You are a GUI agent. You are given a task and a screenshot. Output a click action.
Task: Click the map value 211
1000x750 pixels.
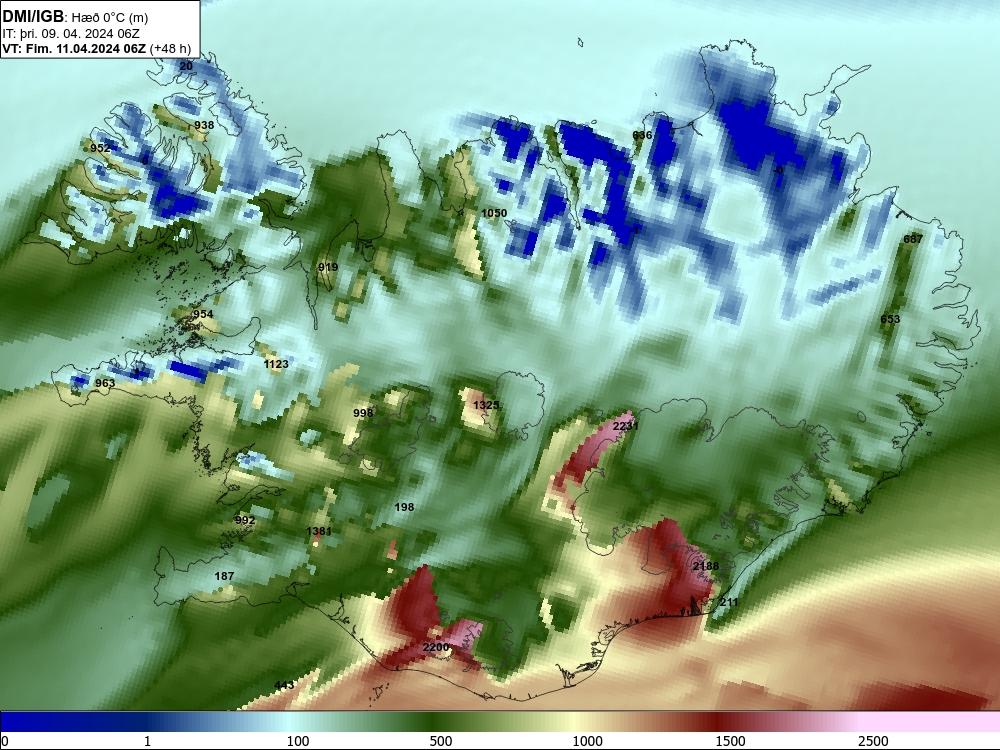click(729, 602)
